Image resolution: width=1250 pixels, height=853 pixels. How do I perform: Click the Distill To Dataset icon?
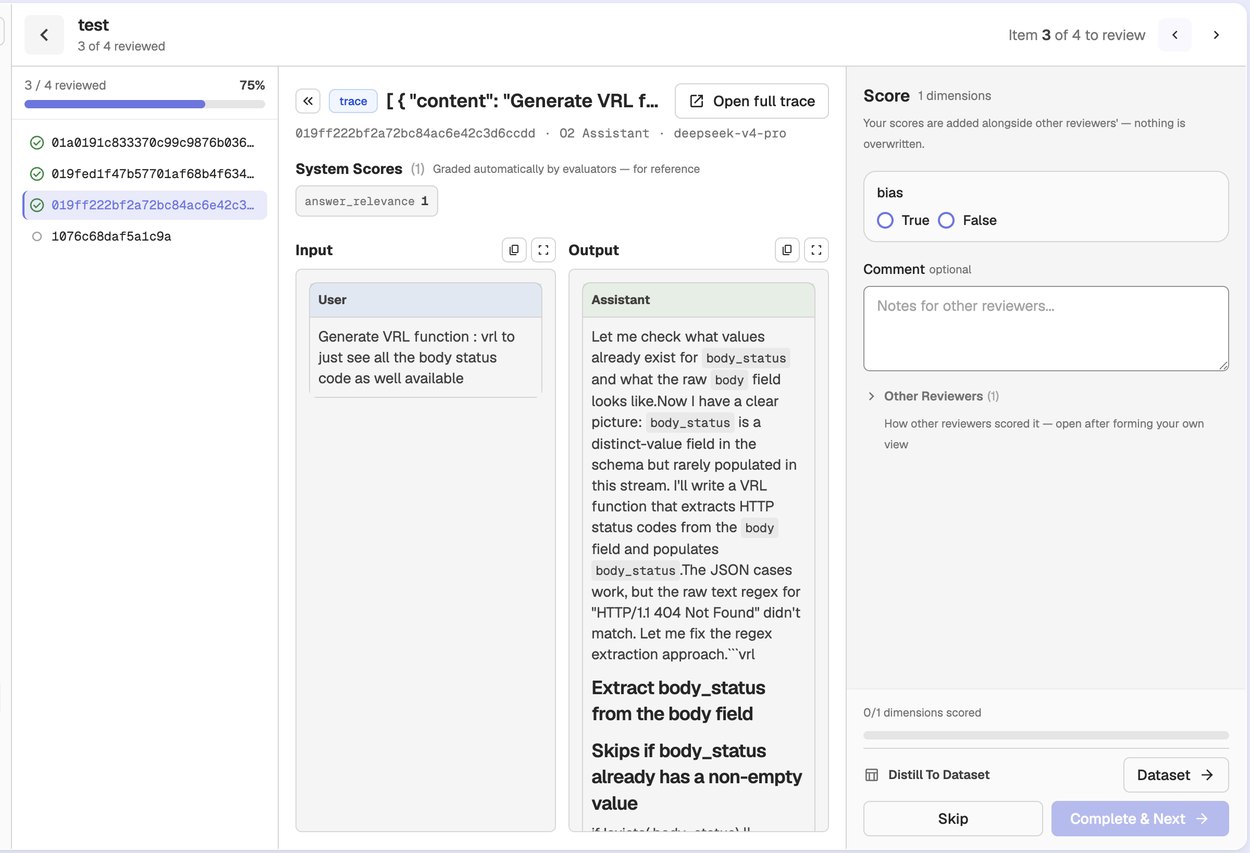[871, 775]
